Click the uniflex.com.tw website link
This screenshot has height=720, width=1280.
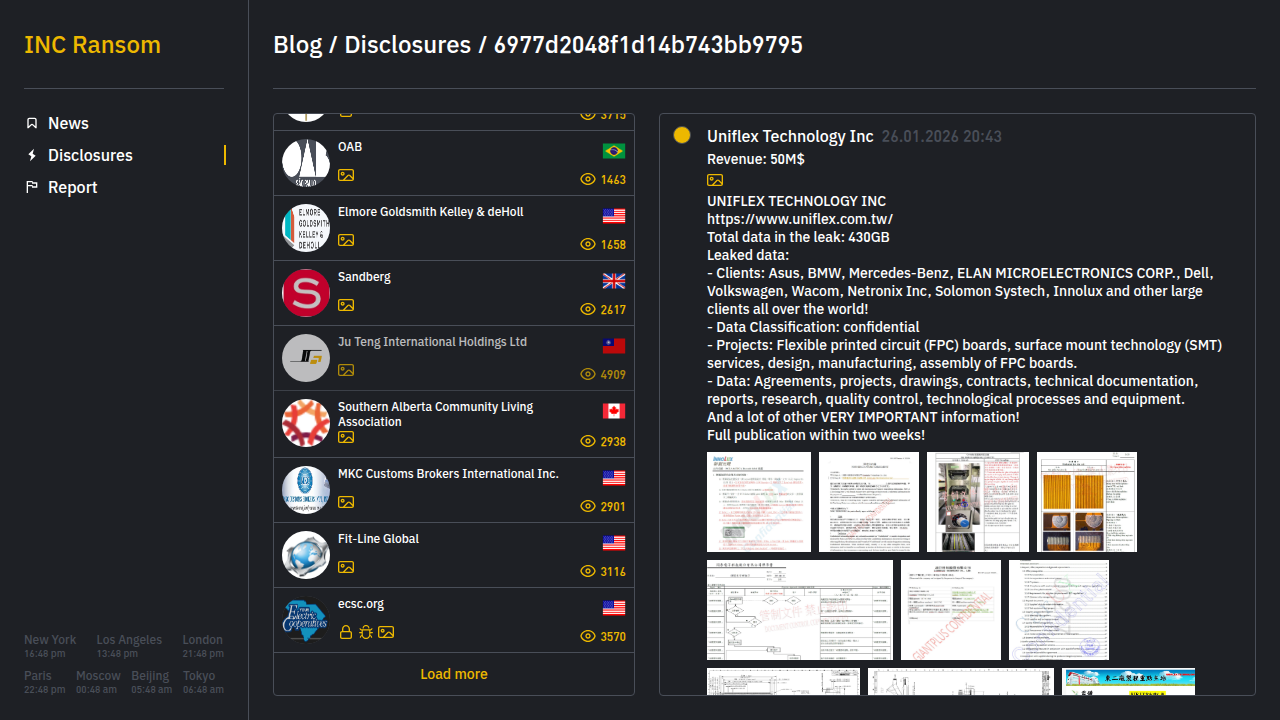[800, 219]
